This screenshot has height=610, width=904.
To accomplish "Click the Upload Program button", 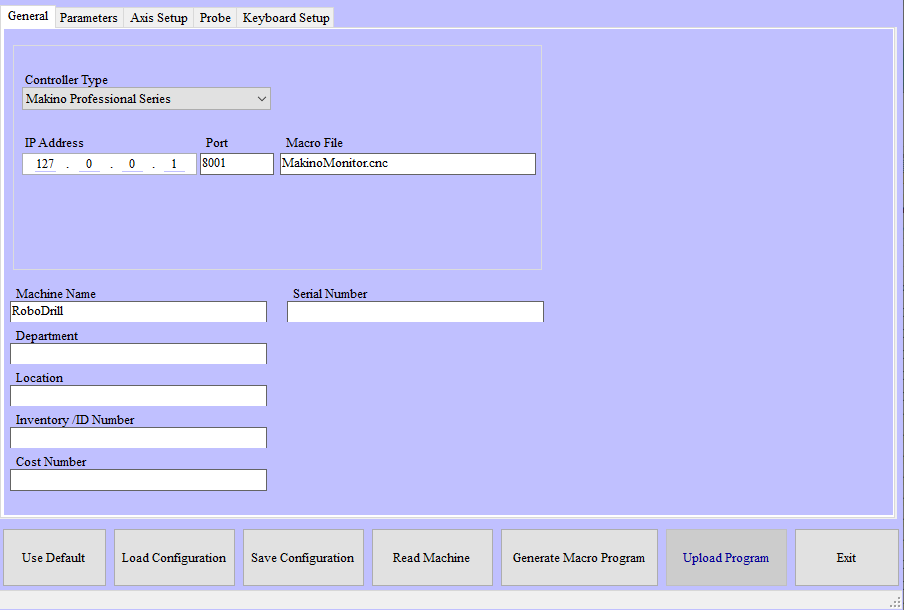I will pyautogui.click(x=726, y=558).
